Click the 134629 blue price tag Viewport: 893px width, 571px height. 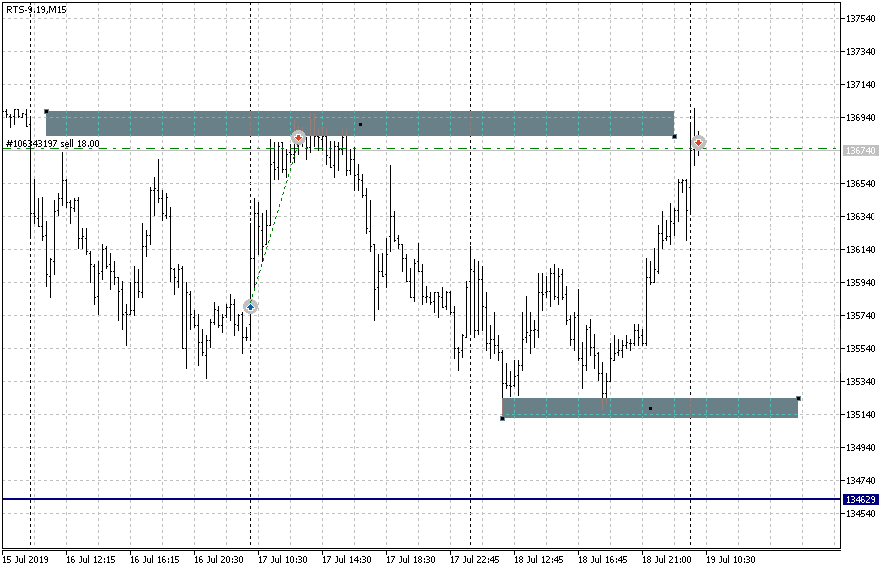pos(860,499)
